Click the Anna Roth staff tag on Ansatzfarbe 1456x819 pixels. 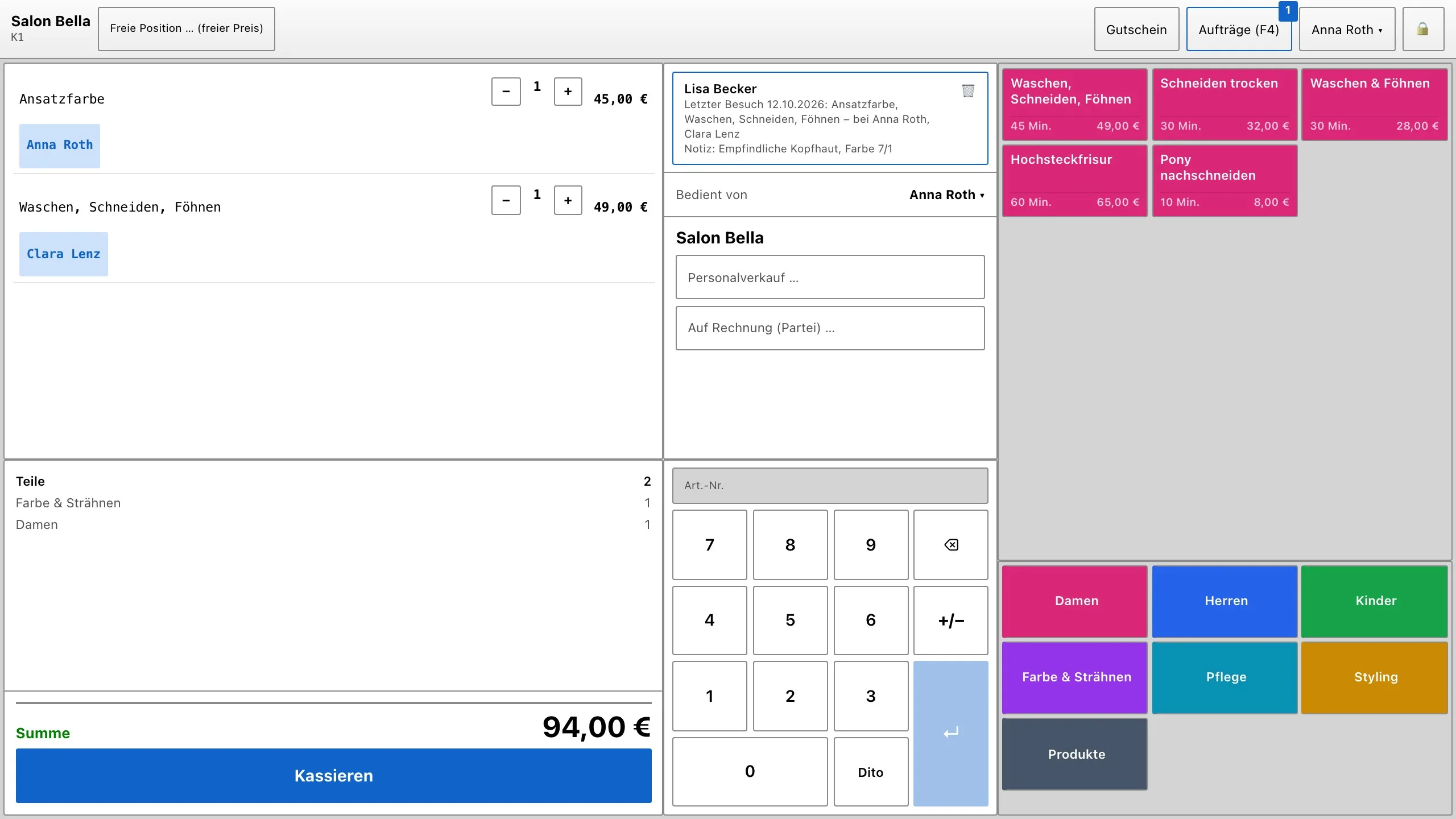click(60, 146)
